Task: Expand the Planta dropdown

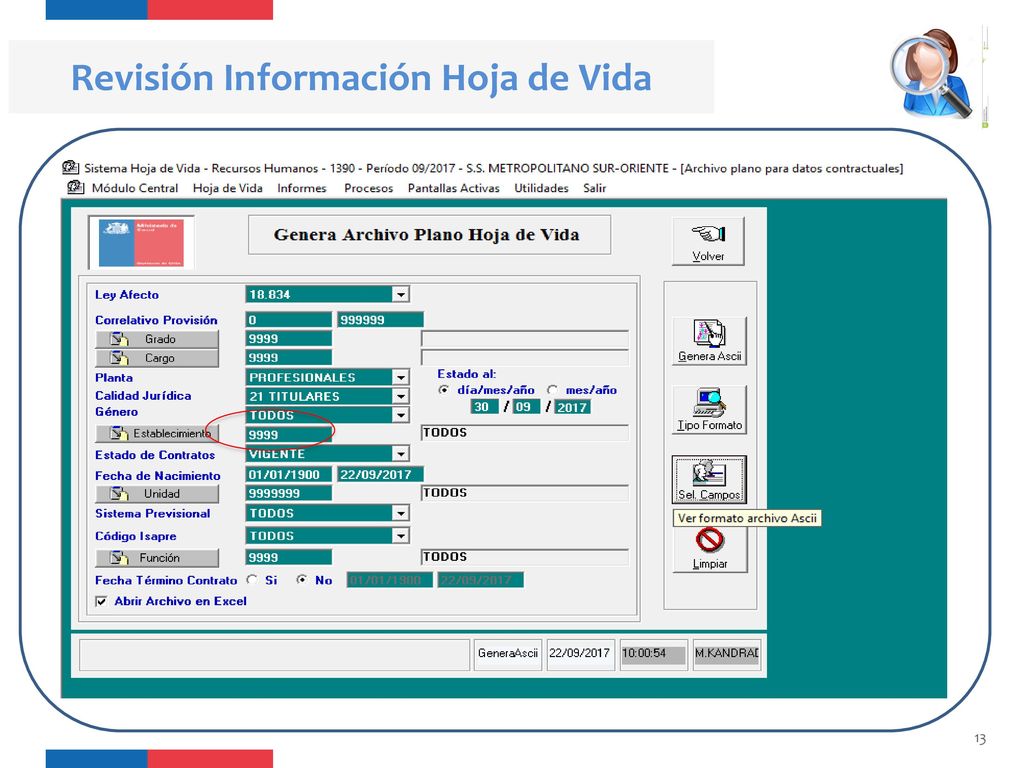Action: (400, 377)
